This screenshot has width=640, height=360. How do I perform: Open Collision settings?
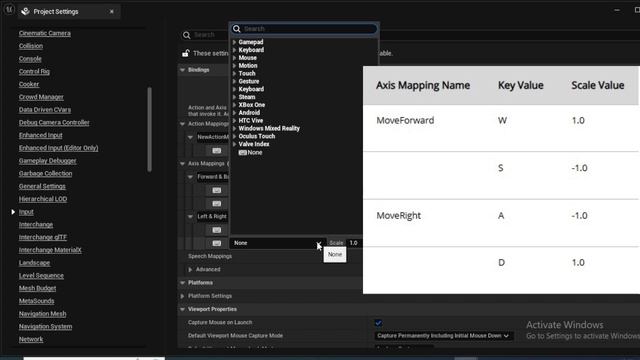pos(31,46)
